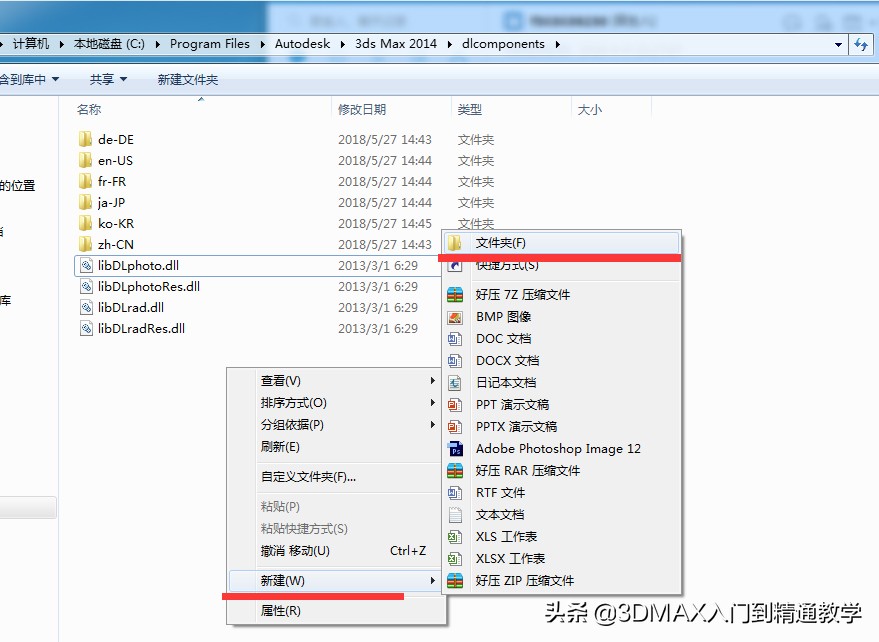Open the zh-CN folder

pyautogui.click(x=116, y=244)
